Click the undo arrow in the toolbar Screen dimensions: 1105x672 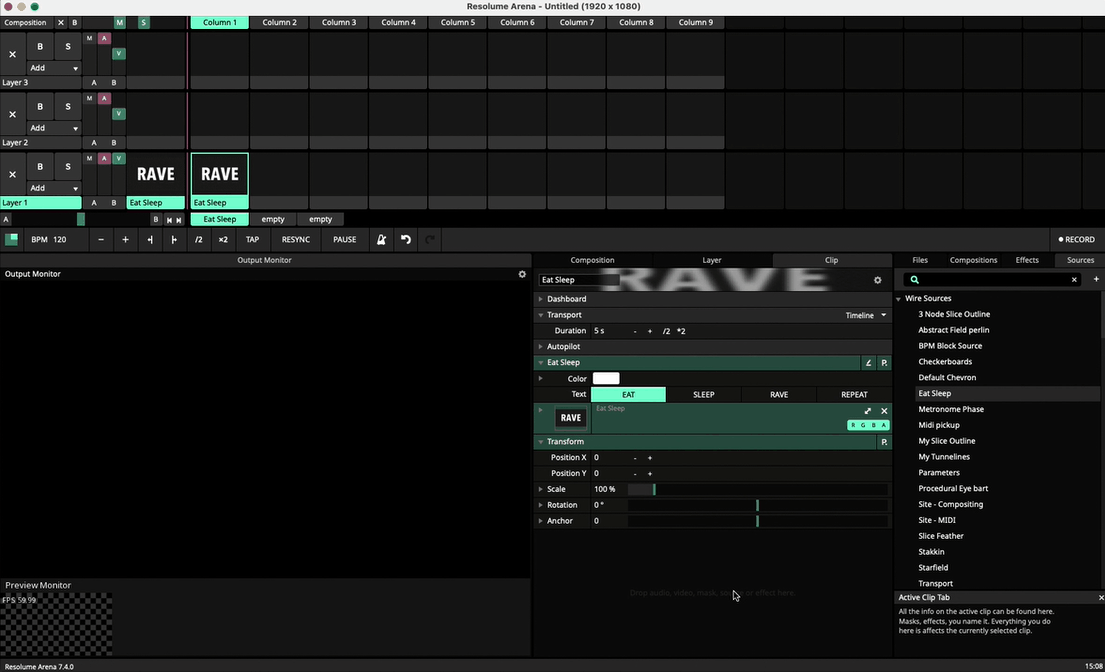(406, 240)
